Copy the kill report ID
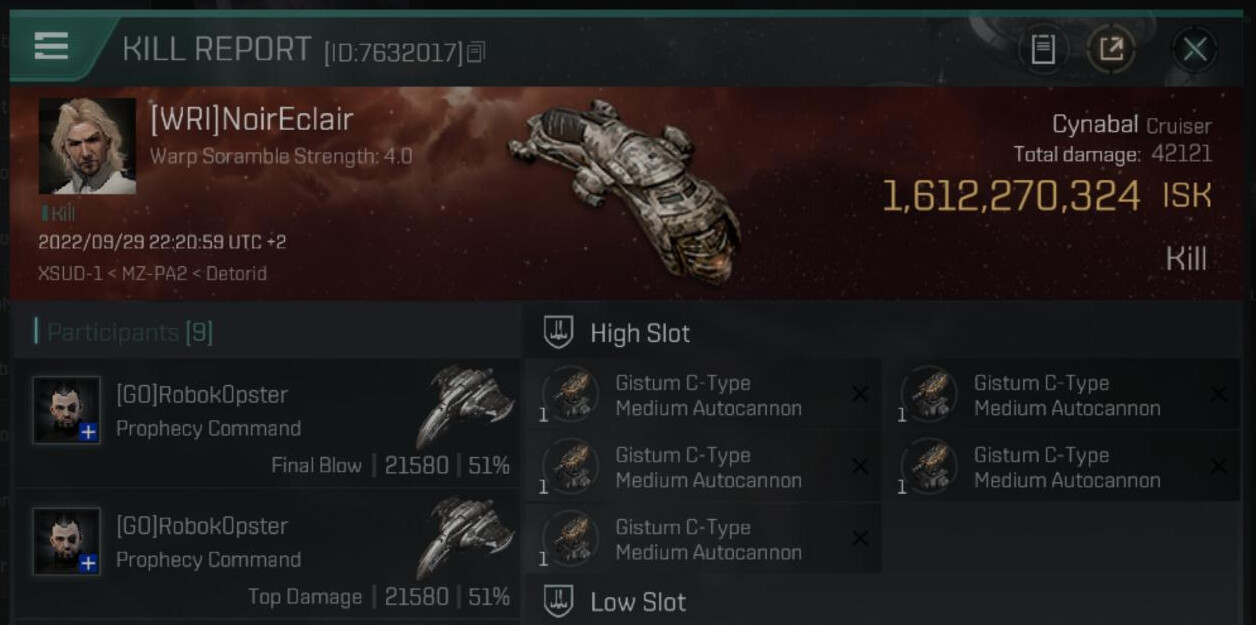The width and height of the screenshot is (1256, 625). tap(476, 51)
